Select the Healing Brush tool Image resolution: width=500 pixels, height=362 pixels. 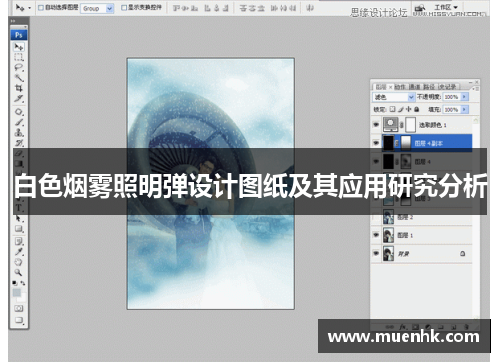19,112
